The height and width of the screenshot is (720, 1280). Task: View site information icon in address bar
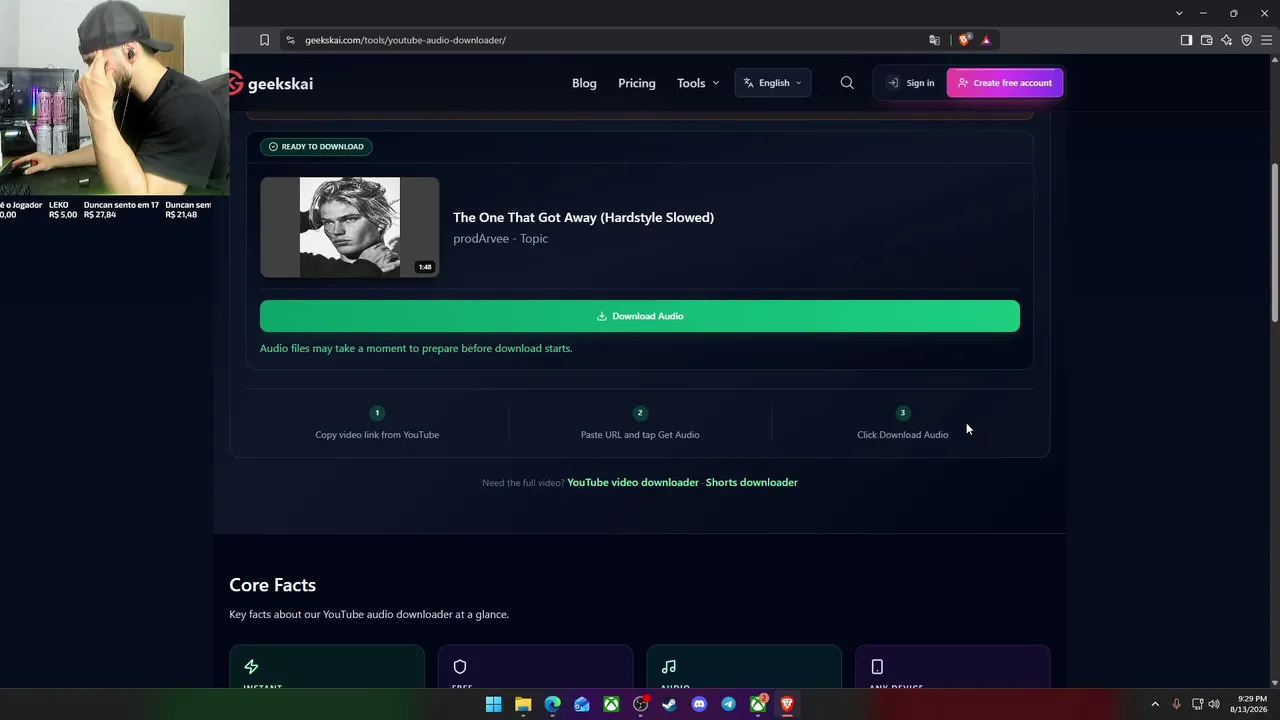coord(290,40)
